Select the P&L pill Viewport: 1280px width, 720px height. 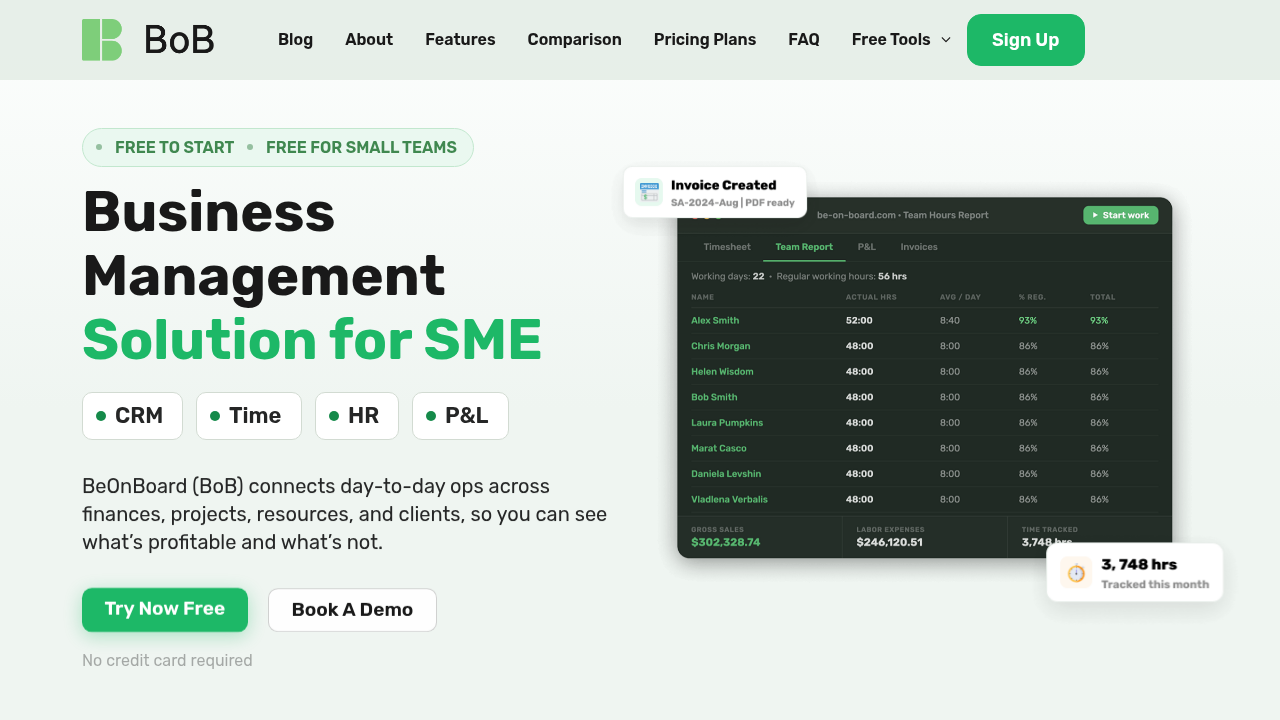coord(460,416)
